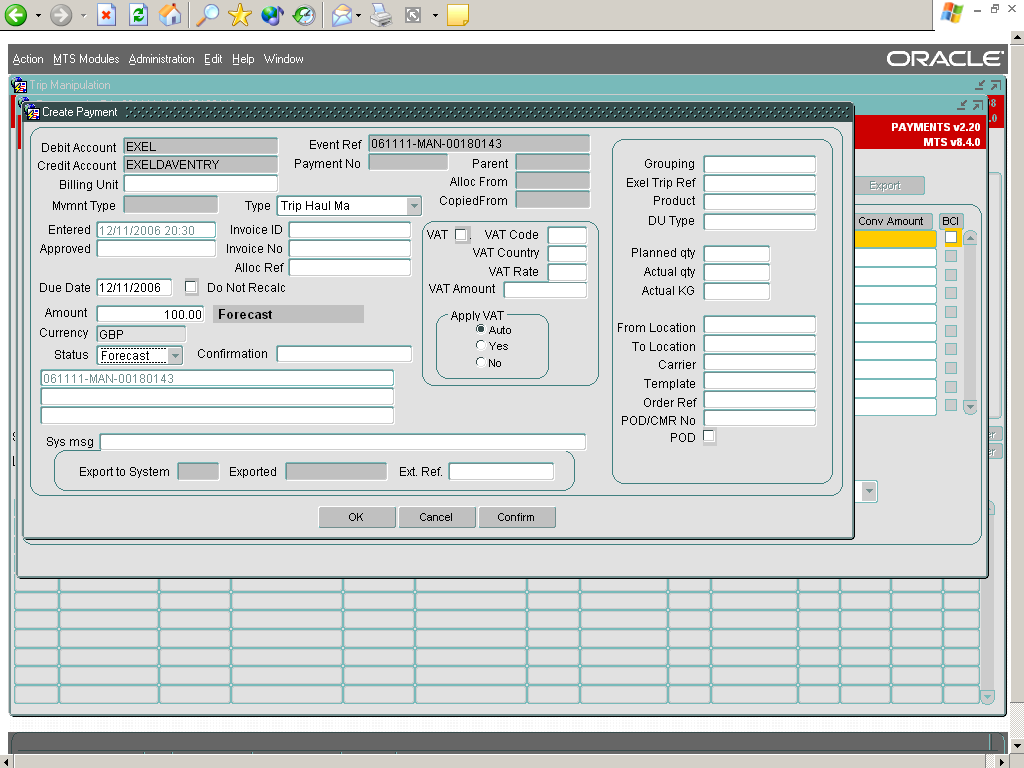Select the Auto radio button under Apply VAT
Screen dimensions: 1024x768
point(481,329)
